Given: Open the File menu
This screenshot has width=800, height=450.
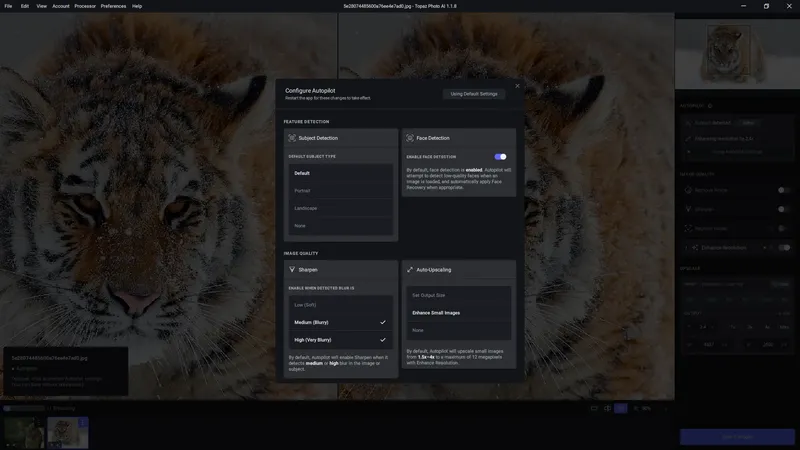Looking at the screenshot, I should [x=8, y=6].
